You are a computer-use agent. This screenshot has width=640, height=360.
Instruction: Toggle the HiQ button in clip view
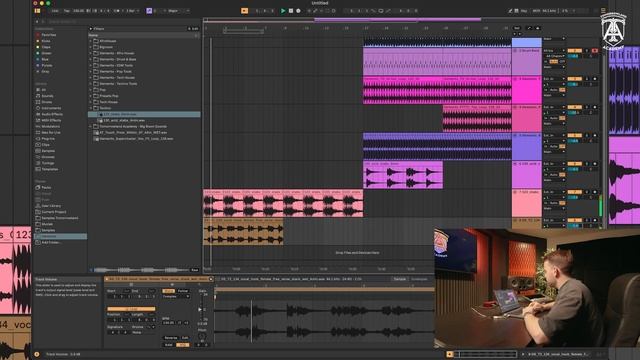coord(182,345)
